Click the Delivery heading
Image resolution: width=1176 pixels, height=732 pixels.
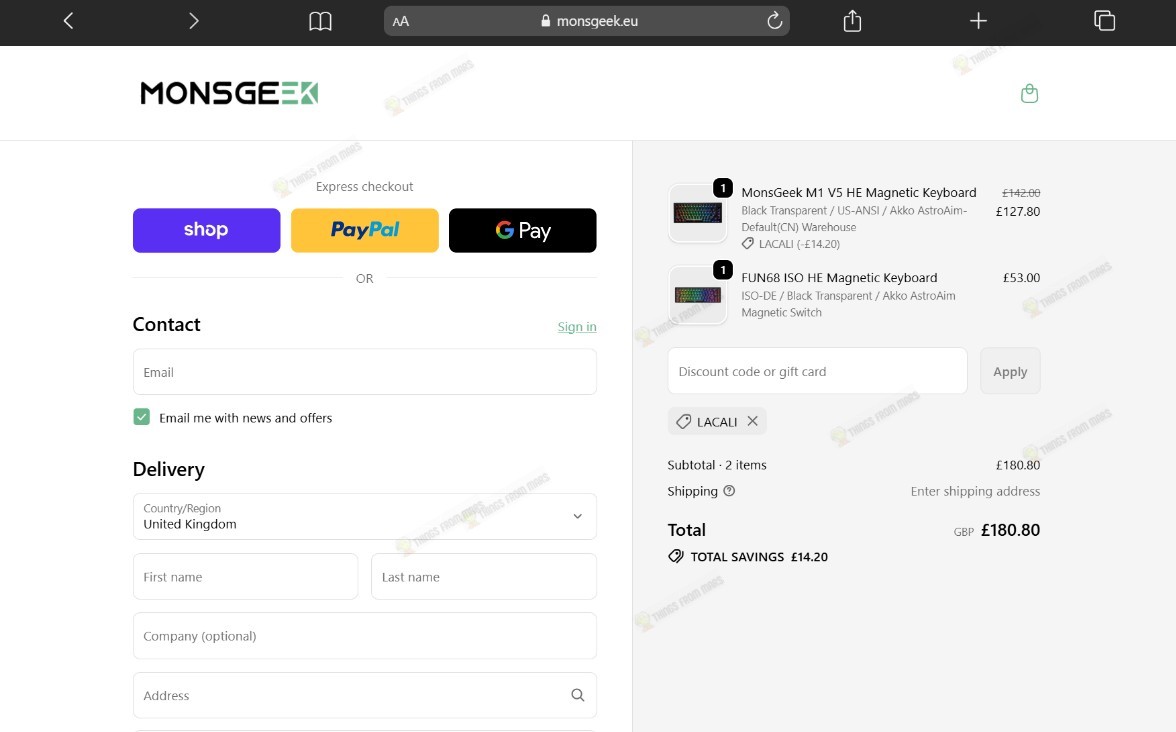169,470
